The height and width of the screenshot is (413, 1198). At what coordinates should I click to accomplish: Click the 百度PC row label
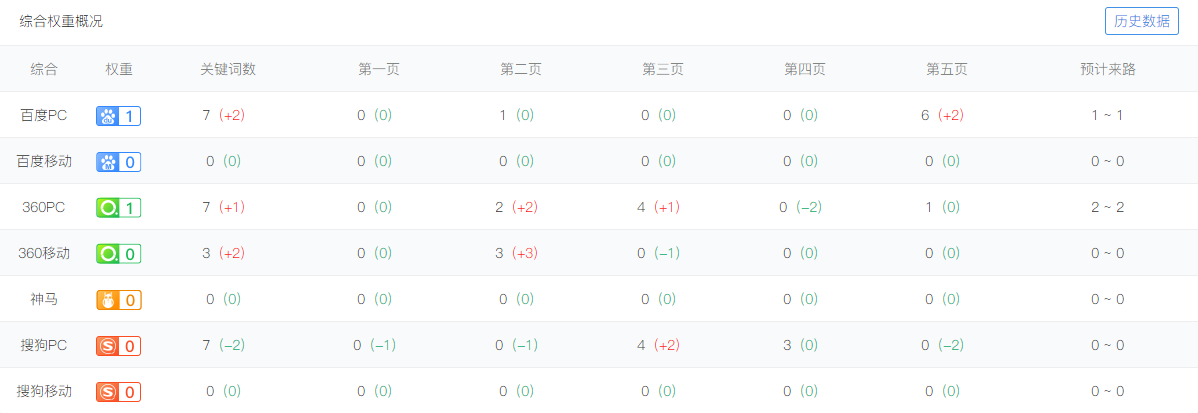point(44,115)
